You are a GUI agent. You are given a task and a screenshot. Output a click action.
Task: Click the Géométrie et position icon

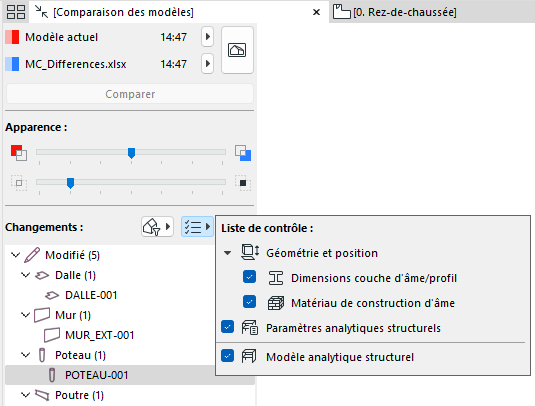pyautogui.click(x=250, y=252)
